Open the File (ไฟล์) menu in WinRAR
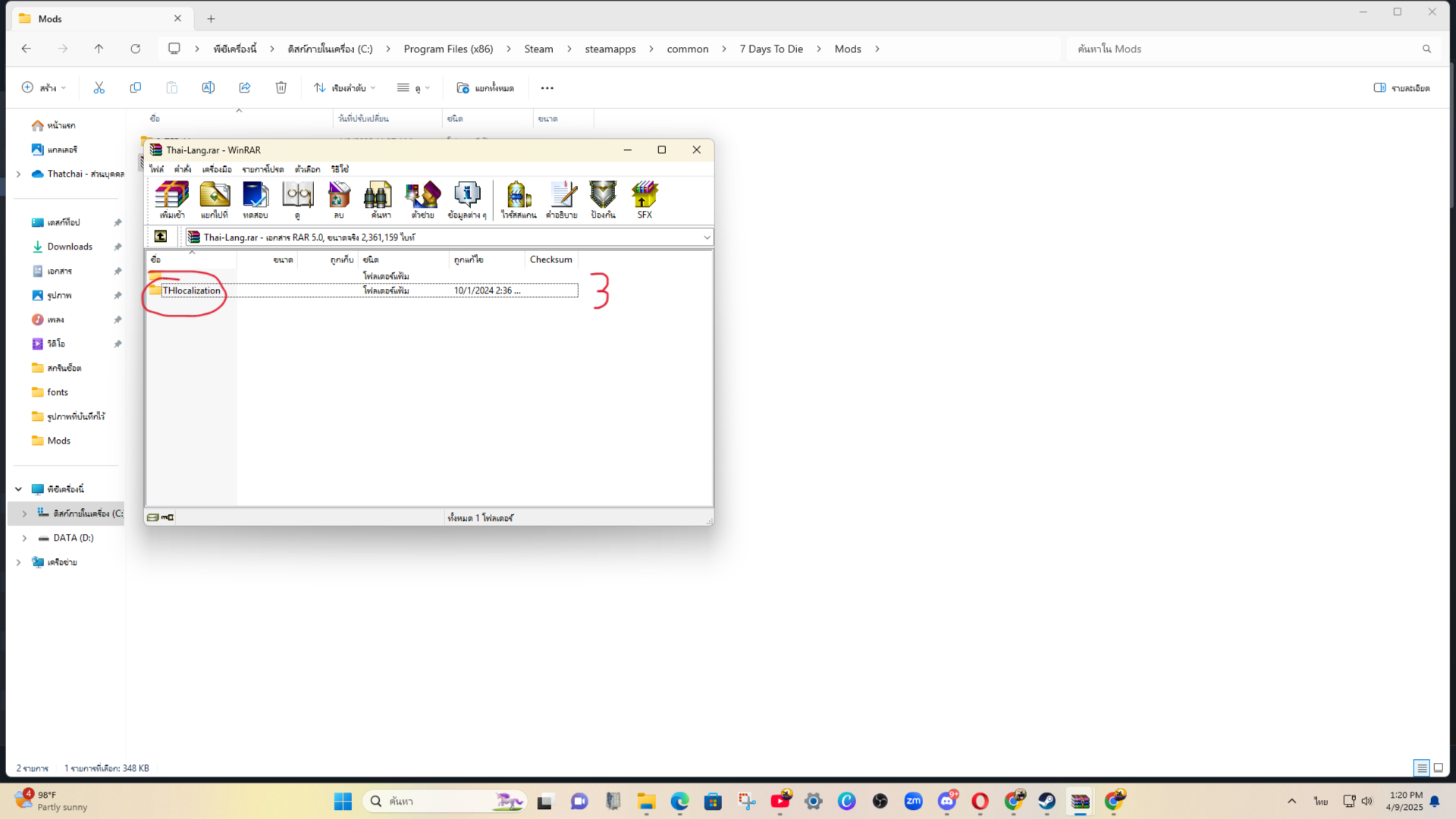Viewport: 1456px width, 819px height. pyautogui.click(x=156, y=169)
